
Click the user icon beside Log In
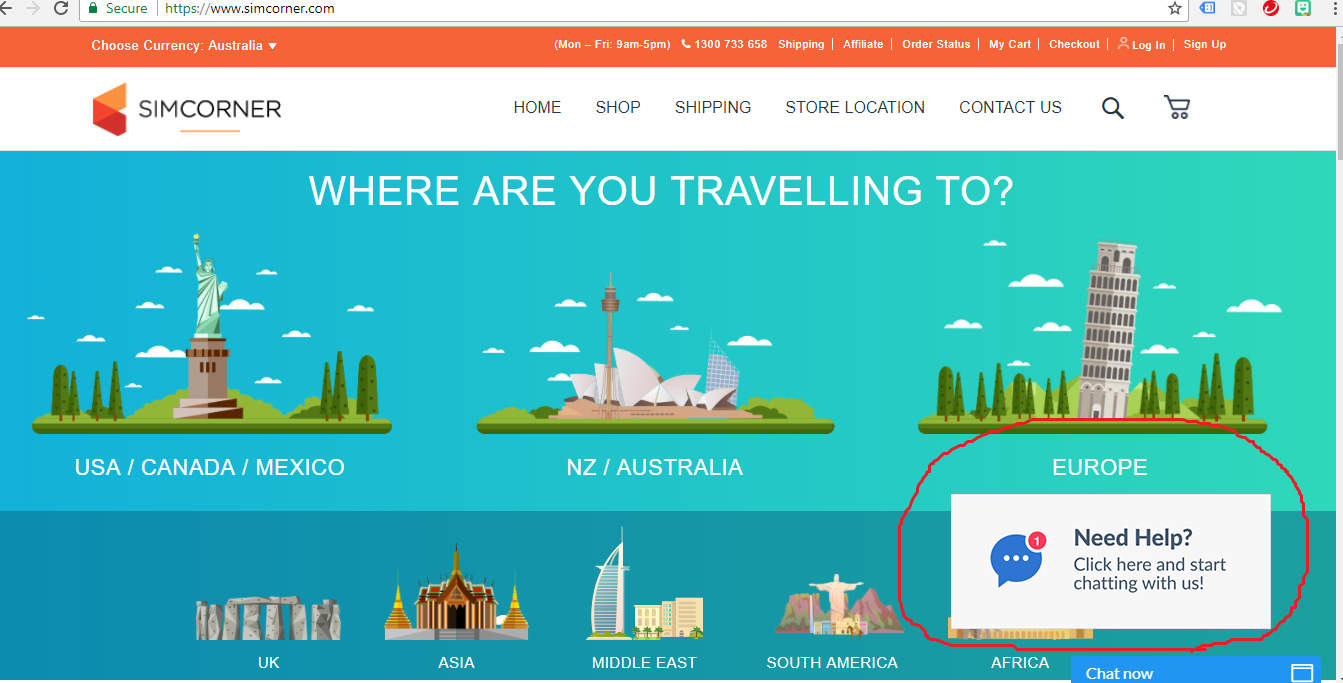[x=1123, y=44]
